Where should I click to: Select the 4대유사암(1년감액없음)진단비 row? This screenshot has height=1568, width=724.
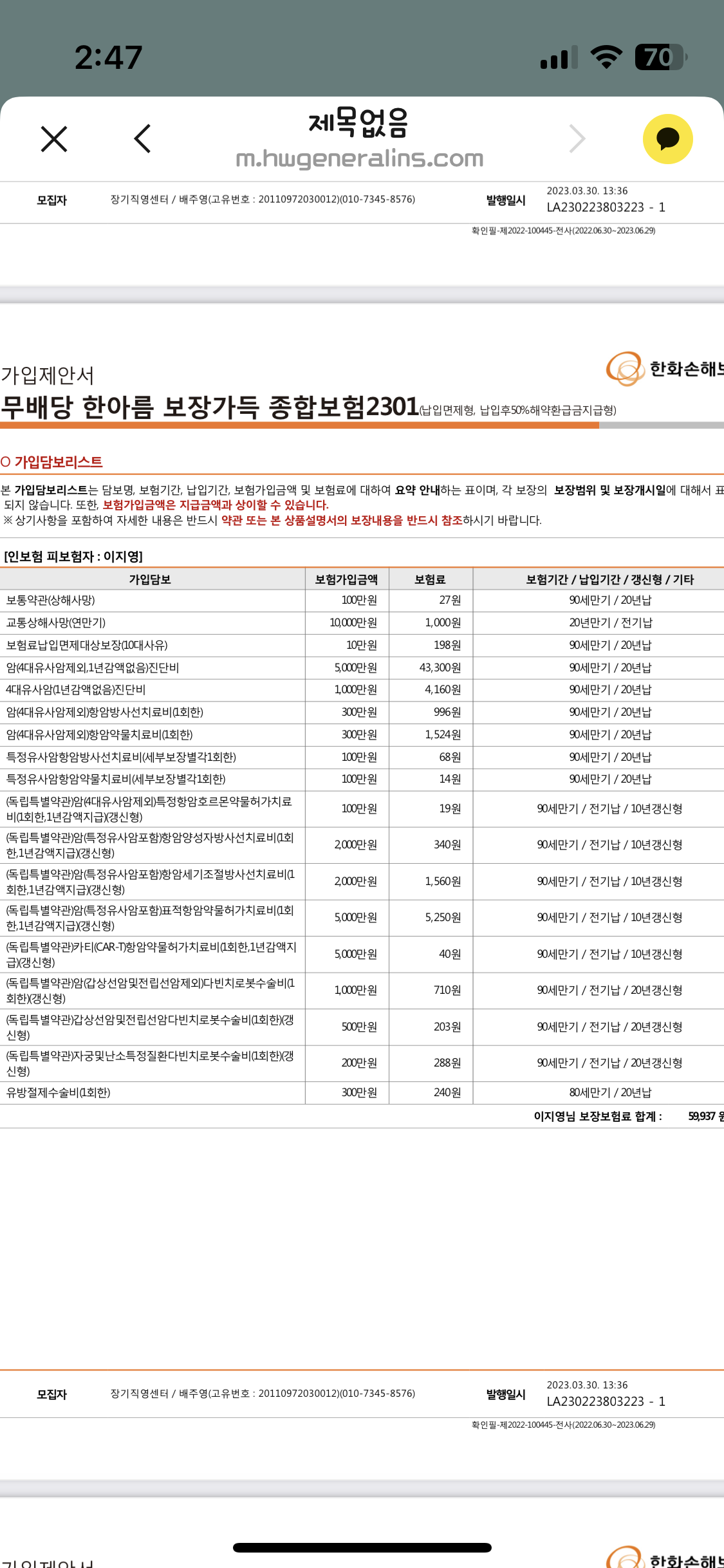click(x=362, y=690)
